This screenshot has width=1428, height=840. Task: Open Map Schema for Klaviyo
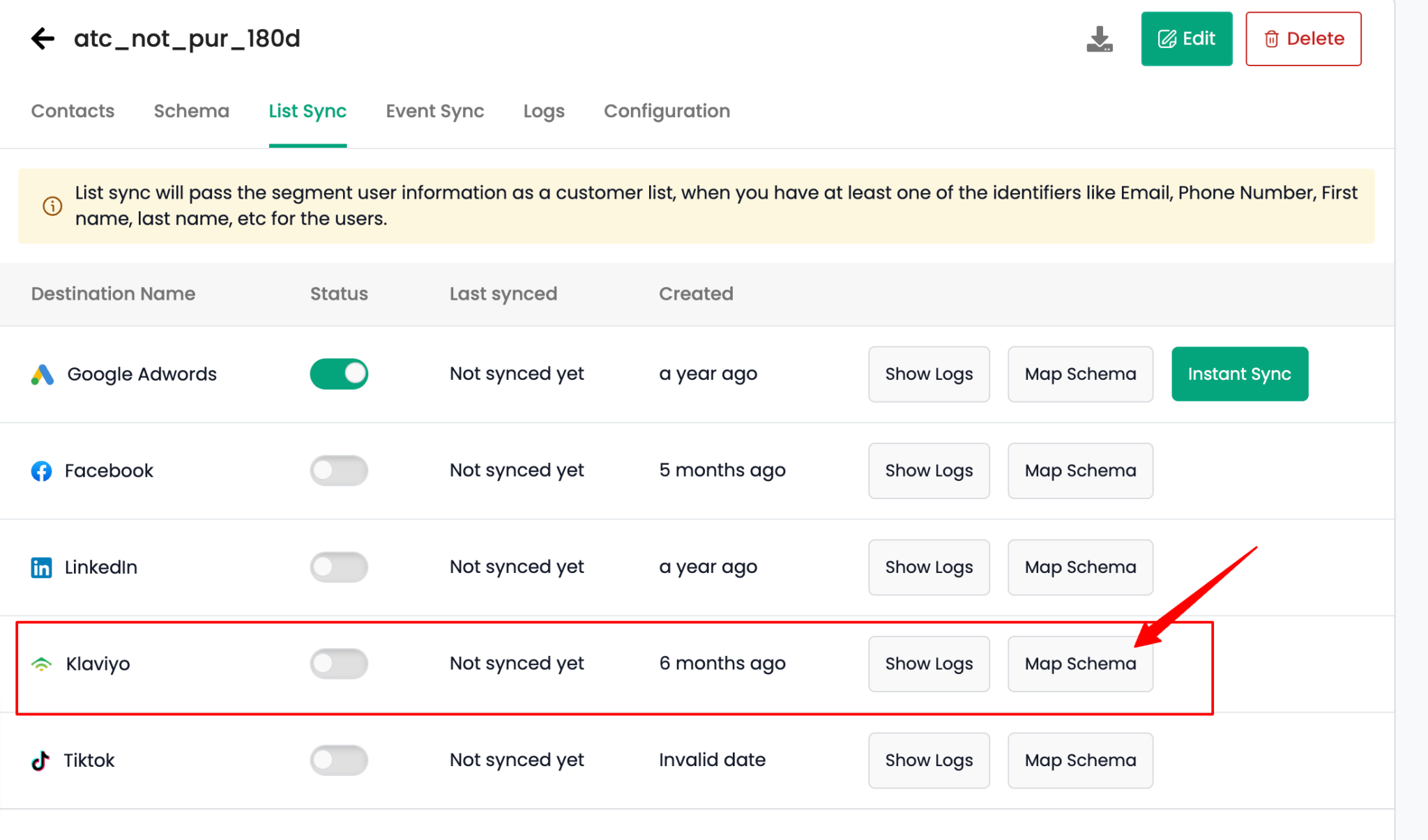pos(1080,663)
